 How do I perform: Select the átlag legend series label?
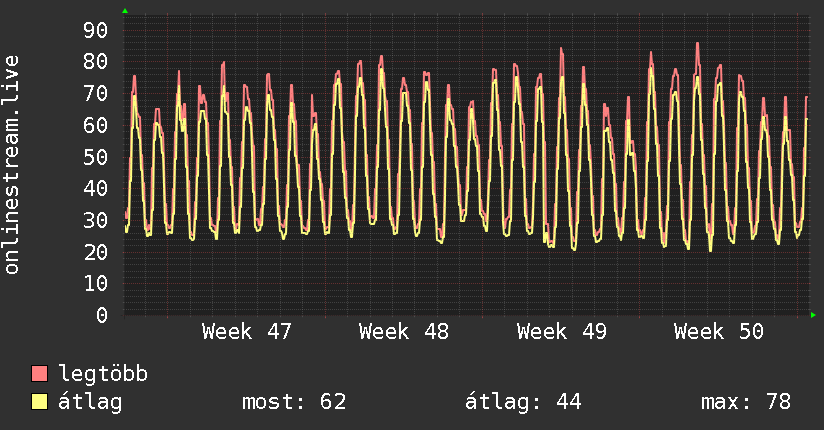[90, 402]
